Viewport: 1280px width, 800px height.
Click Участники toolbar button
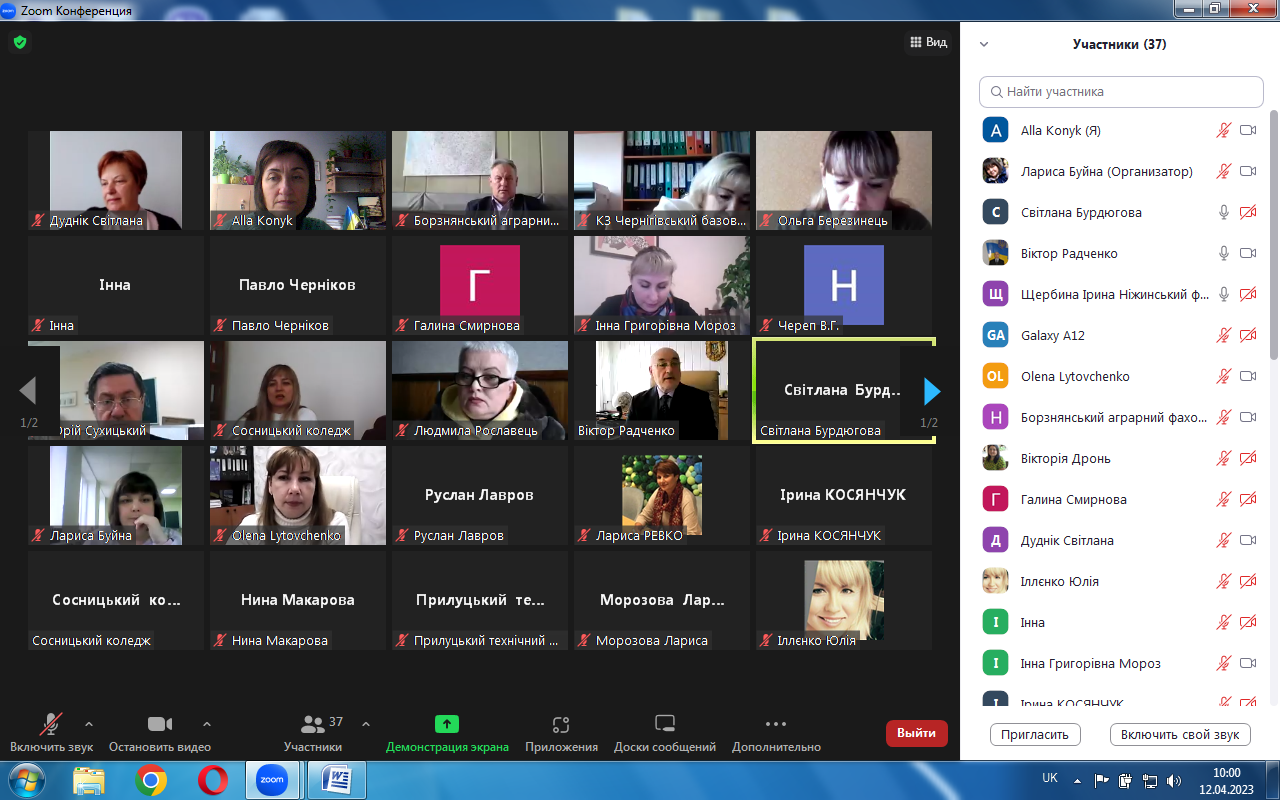313,733
